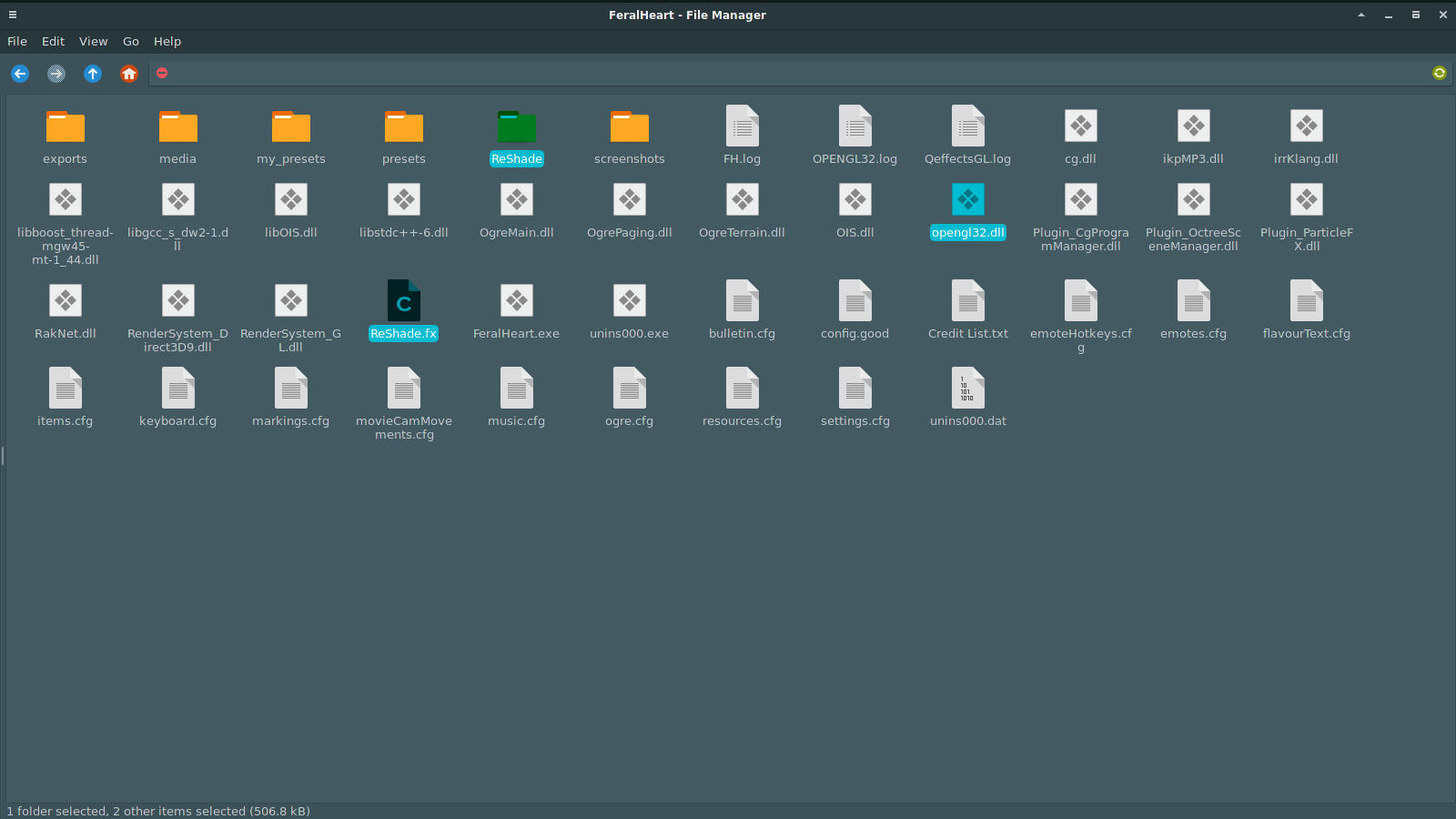Click the selection summary in the status bar

pos(158,811)
